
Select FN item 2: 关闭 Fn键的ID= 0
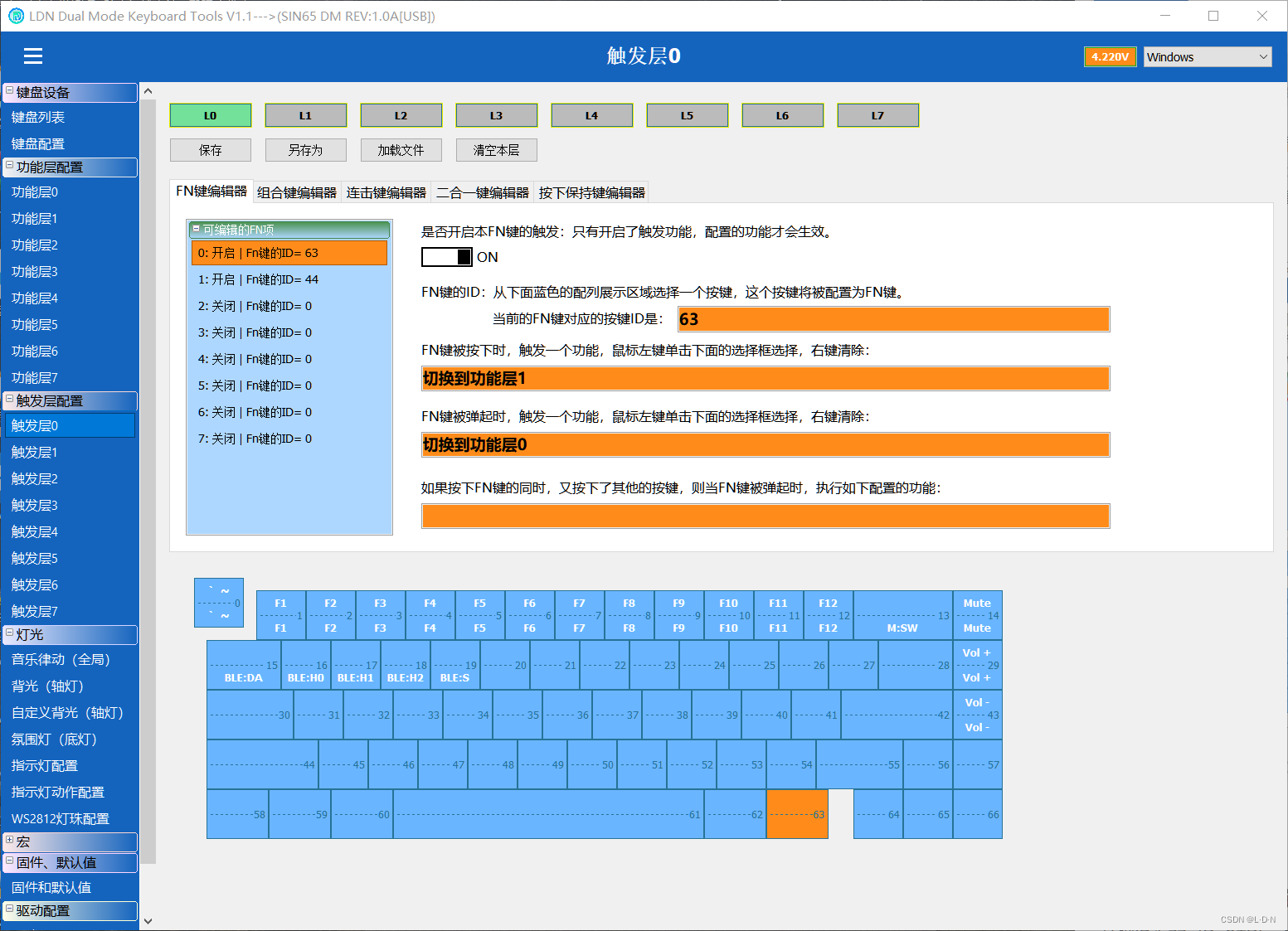[x=289, y=306]
